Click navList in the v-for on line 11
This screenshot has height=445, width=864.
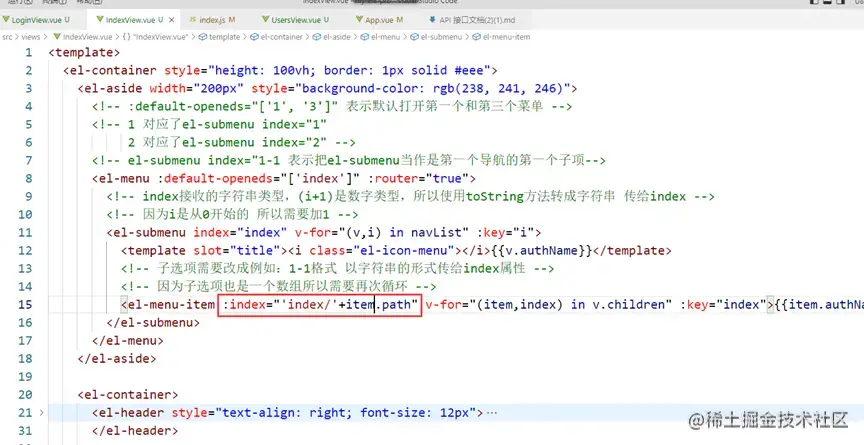(x=437, y=232)
